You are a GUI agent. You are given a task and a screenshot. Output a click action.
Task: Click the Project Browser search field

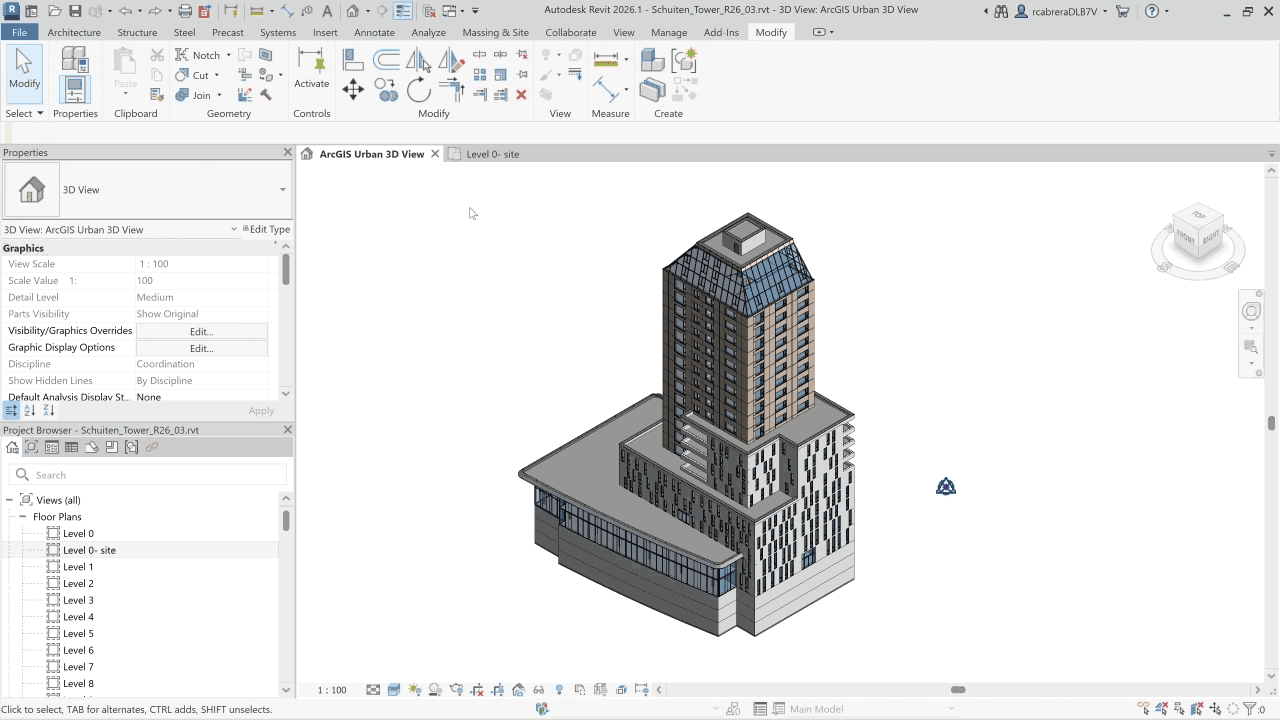coord(150,475)
